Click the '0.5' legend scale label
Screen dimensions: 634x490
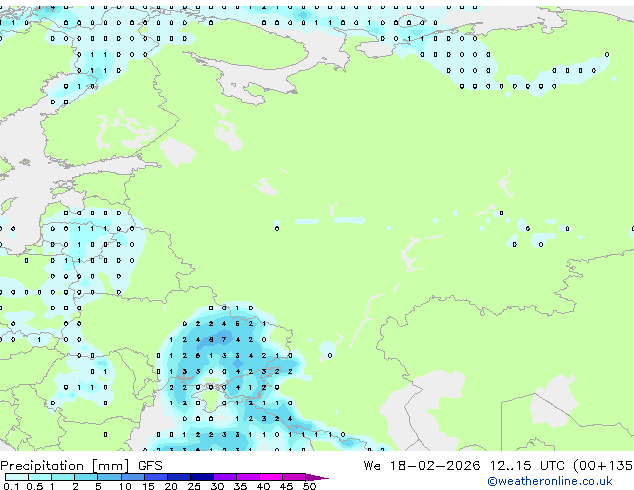pyautogui.click(x=35, y=486)
